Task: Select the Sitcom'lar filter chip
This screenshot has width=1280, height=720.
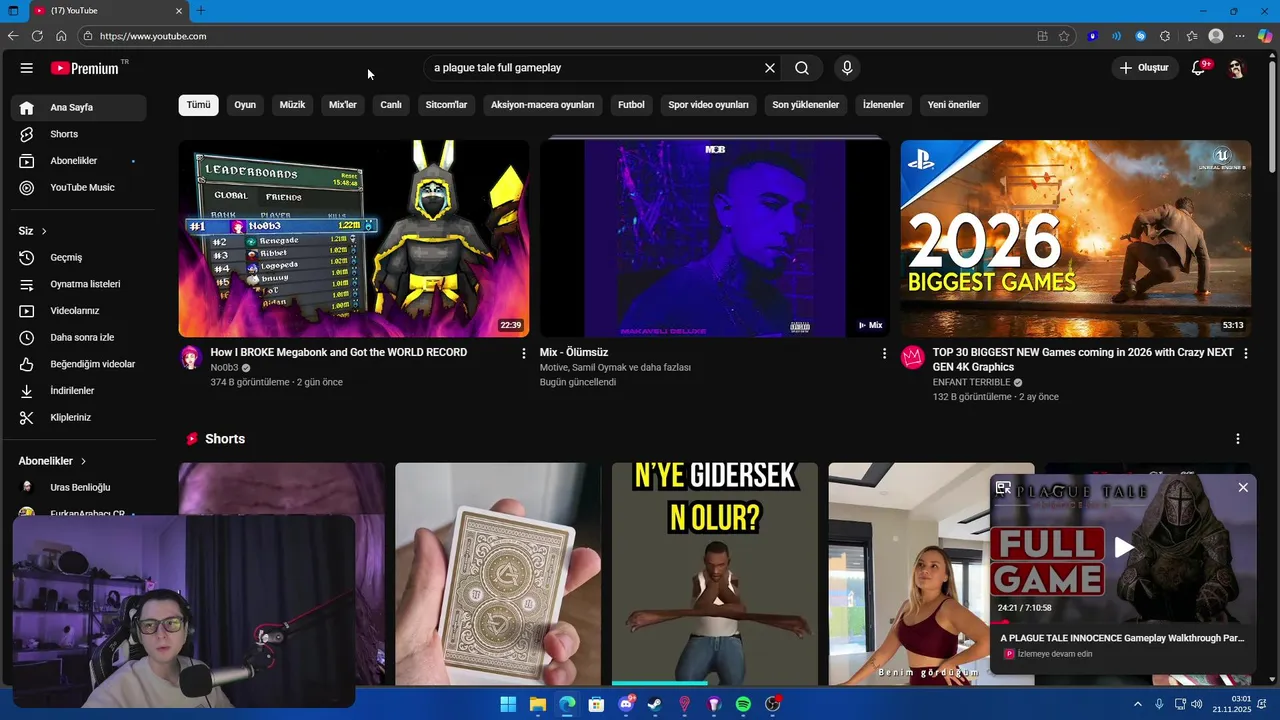Action: (x=446, y=104)
